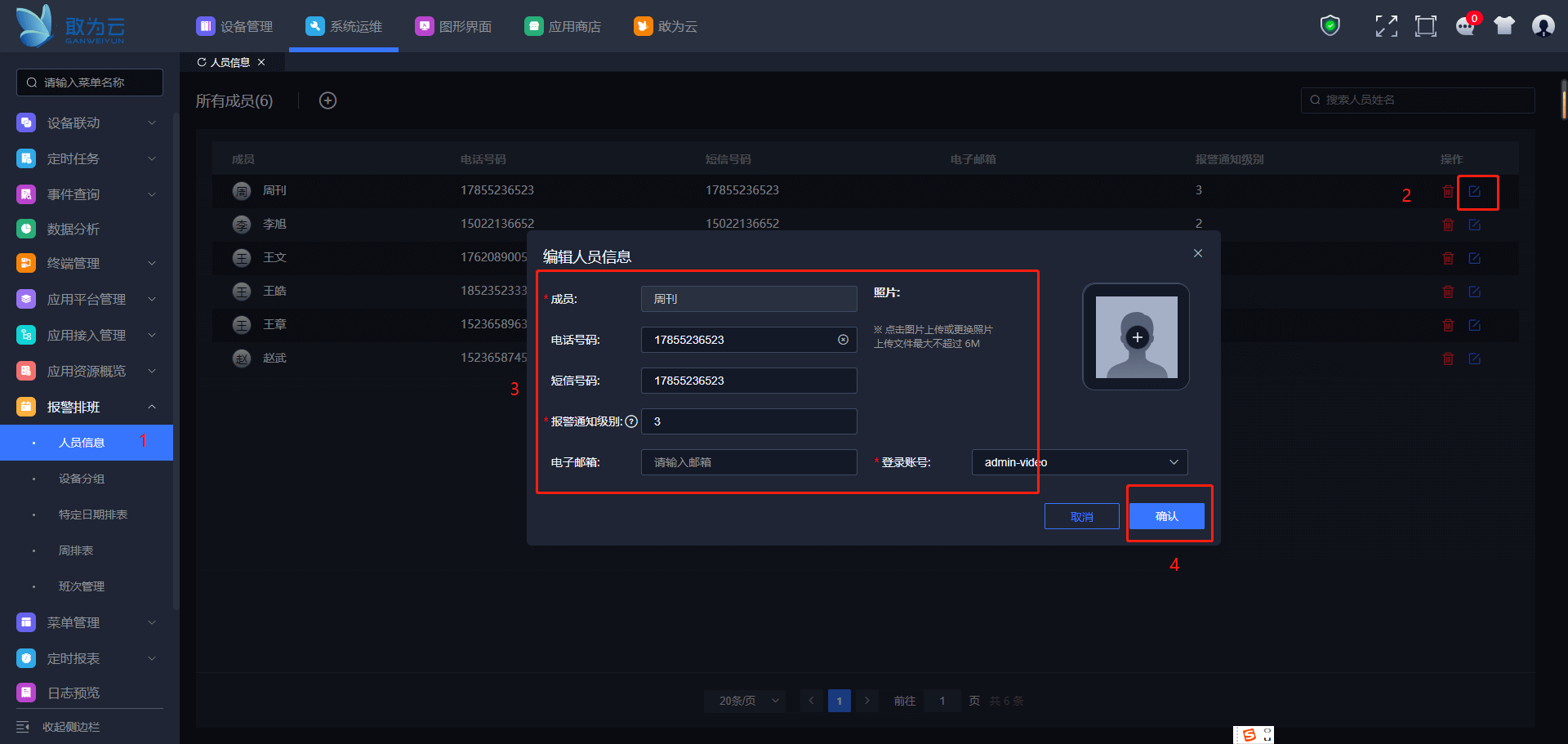Expand the 应用平台管理 sidebar menu
Screen dimensions: 1568x744
(x=87, y=299)
